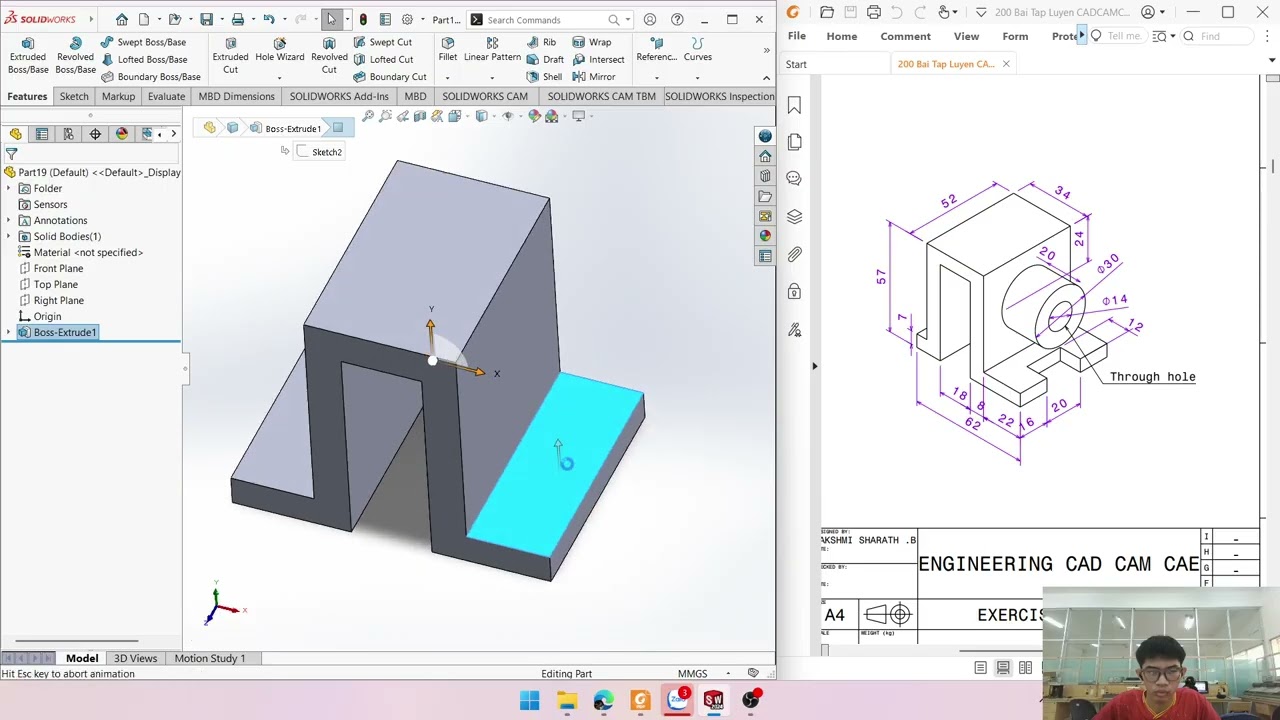Open the Motion Study 1 tab
The height and width of the screenshot is (720, 1280).
[x=209, y=658]
